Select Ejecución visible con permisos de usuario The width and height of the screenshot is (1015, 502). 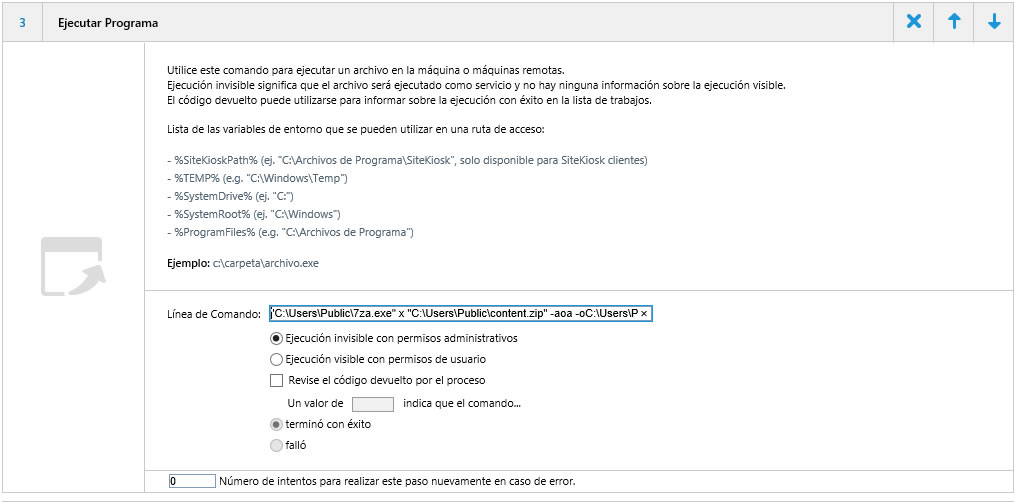[x=277, y=359]
